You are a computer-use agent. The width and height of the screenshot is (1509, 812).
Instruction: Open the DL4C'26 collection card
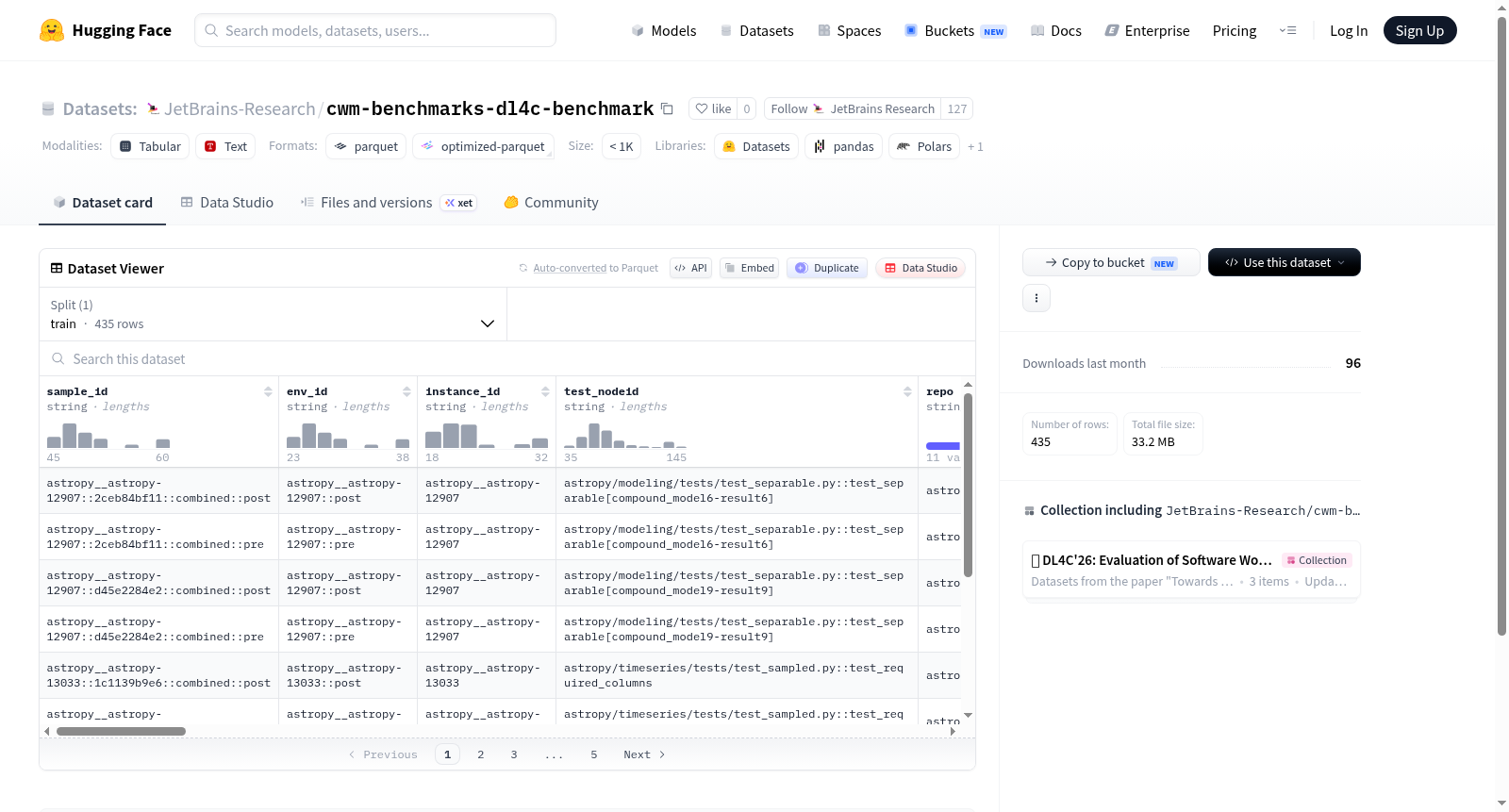click(1191, 570)
